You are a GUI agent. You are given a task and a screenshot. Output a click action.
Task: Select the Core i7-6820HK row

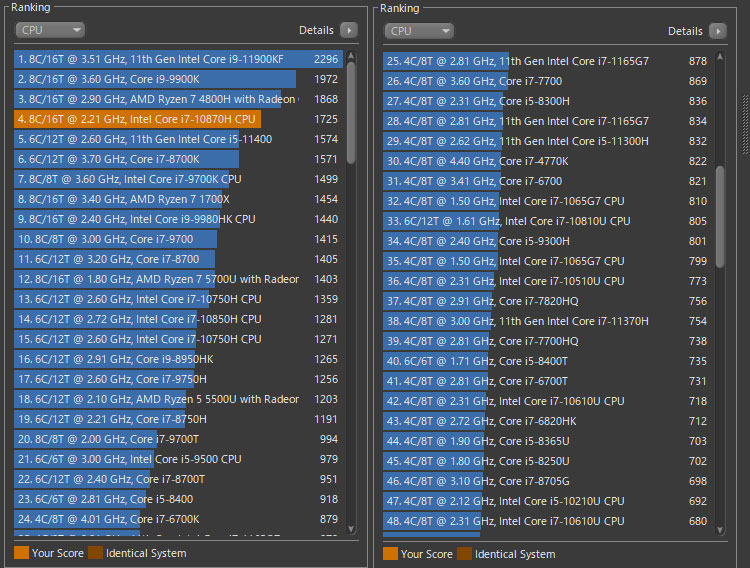(548, 421)
